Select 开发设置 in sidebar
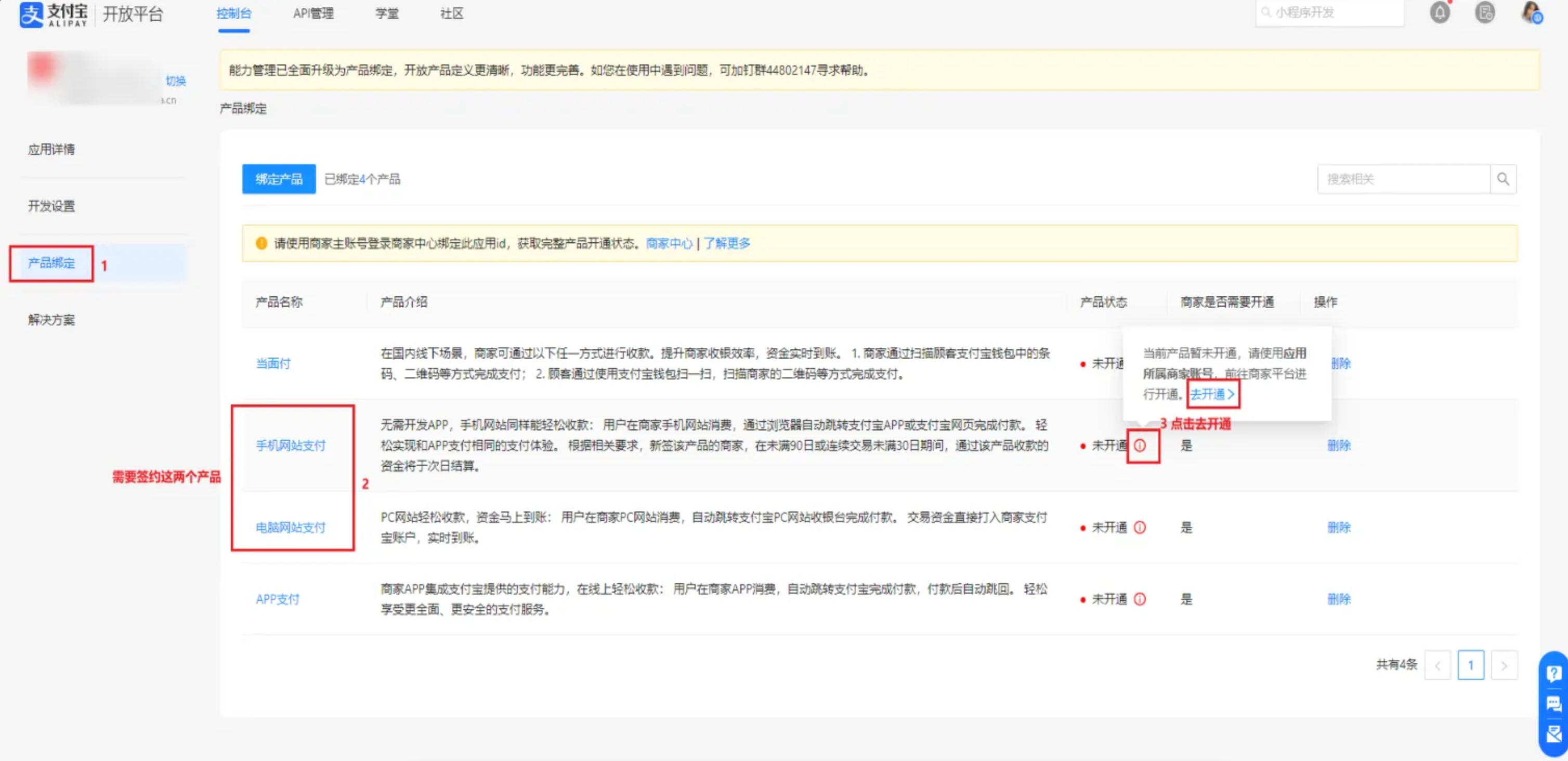The width and height of the screenshot is (1568, 761). (x=51, y=206)
